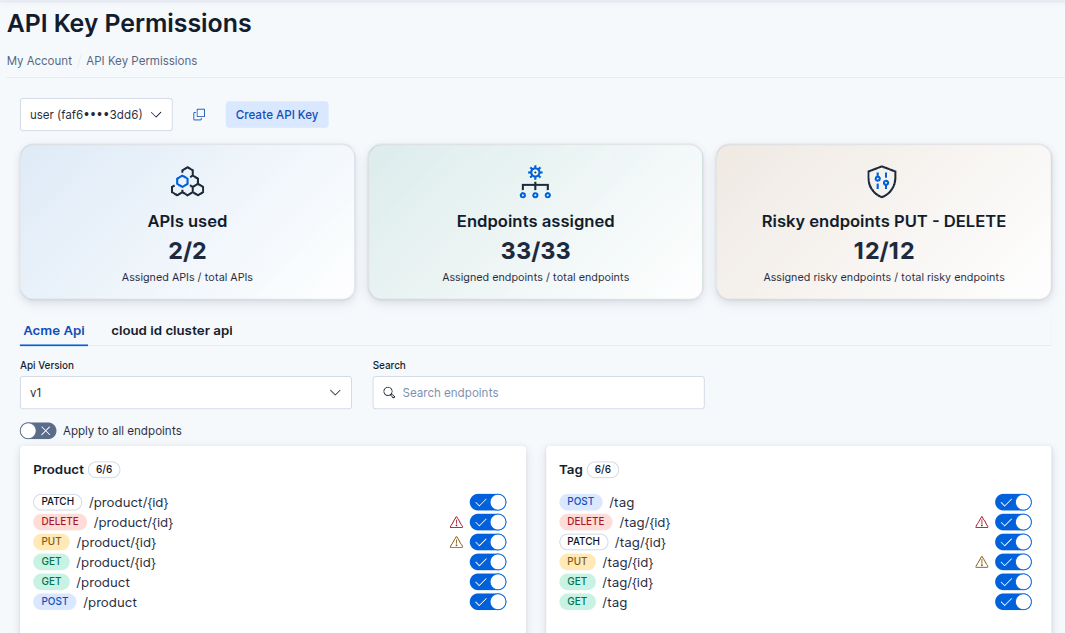Click the GET badge for /tag/{id}

(x=577, y=582)
